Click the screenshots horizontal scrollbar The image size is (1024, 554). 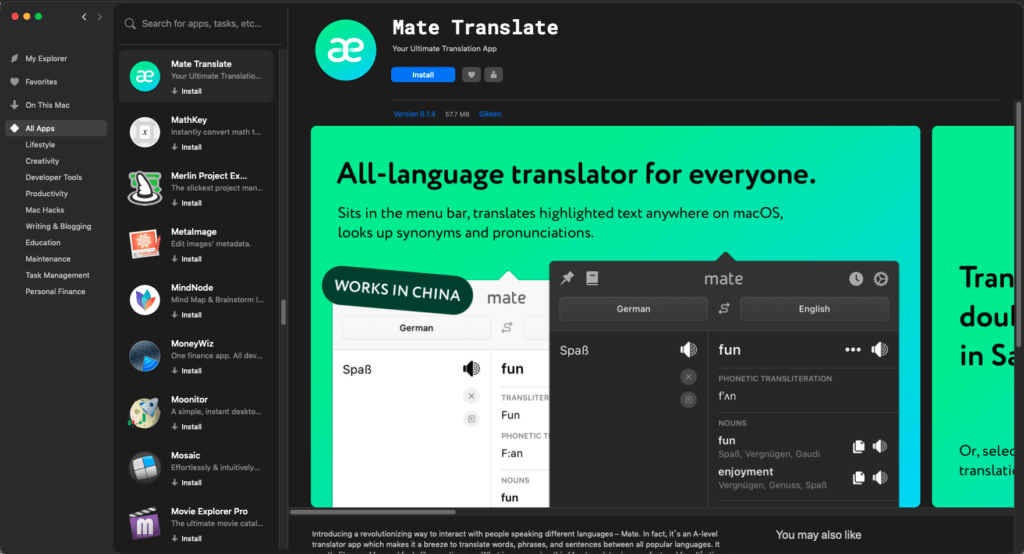tap(373, 512)
